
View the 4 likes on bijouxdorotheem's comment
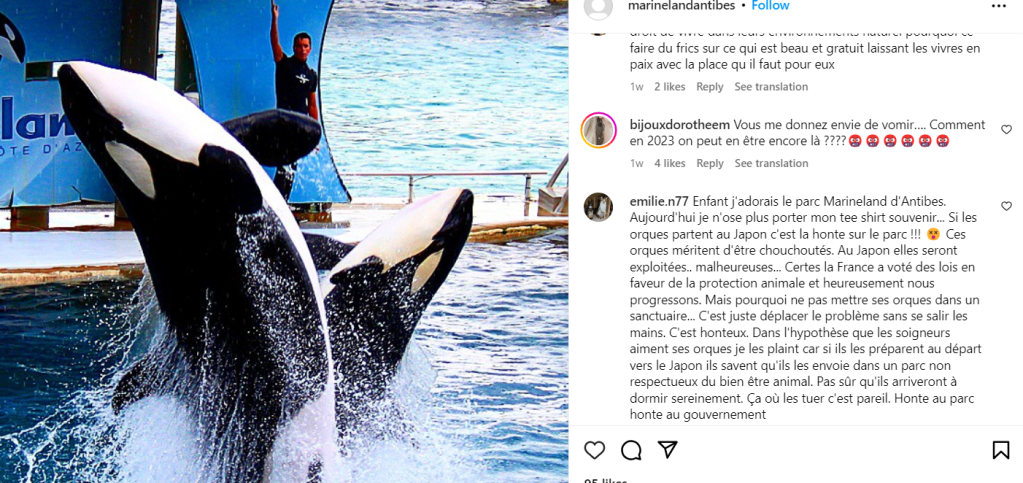click(x=670, y=163)
